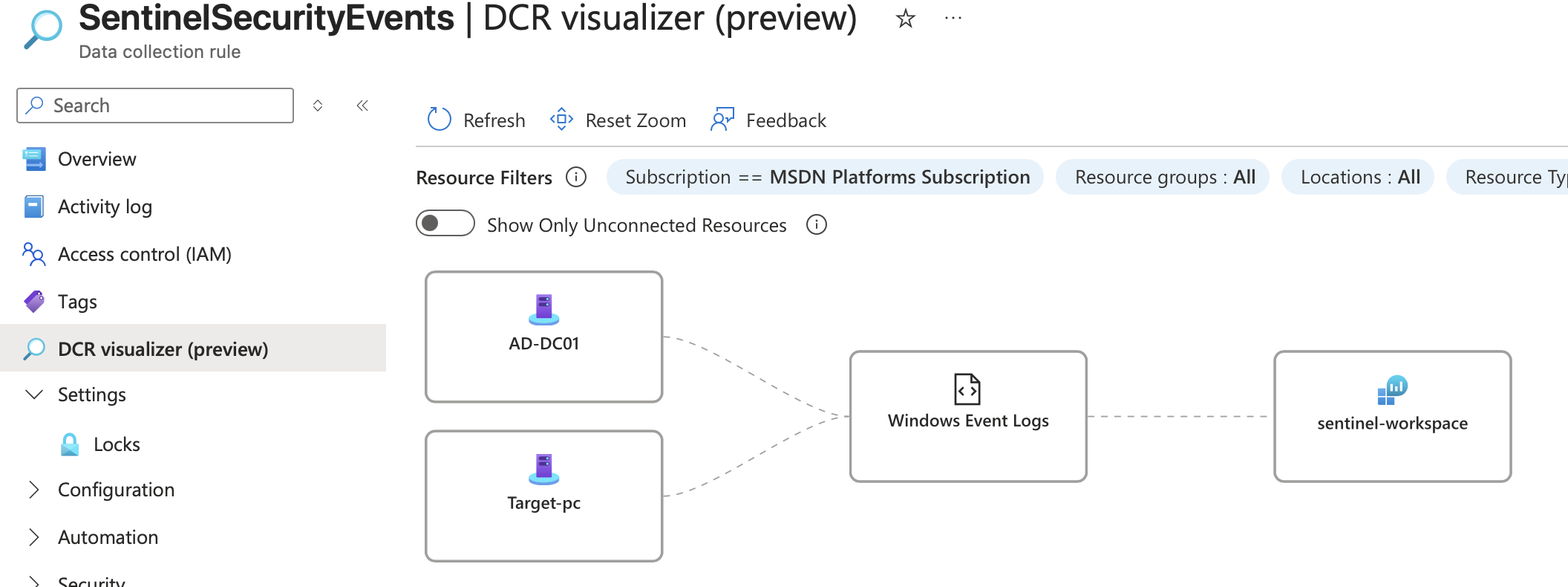Select the sentinel-workspace node card
This screenshot has width=1568, height=587.
pos(1393,416)
